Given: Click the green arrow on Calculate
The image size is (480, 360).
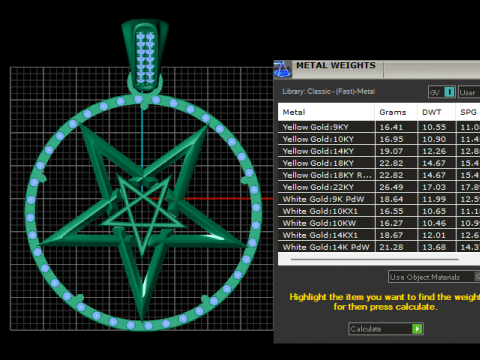Looking at the screenshot, I should click(417, 329).
